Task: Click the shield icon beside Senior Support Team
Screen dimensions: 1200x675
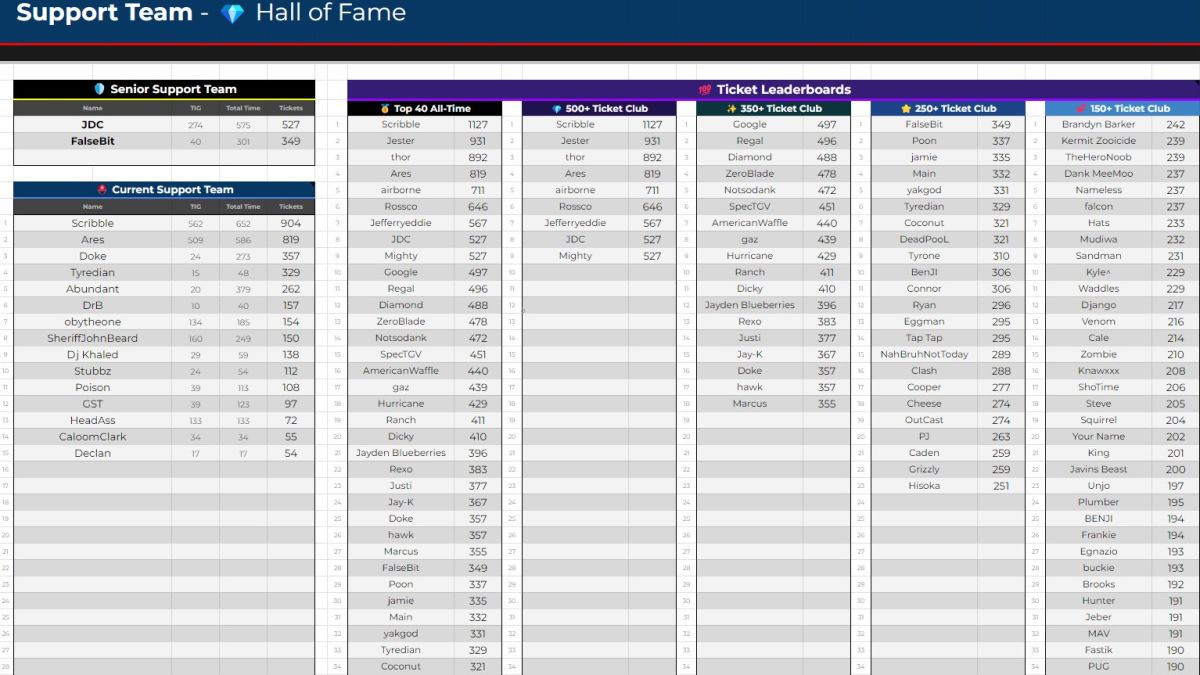Action: coord(99,89)
